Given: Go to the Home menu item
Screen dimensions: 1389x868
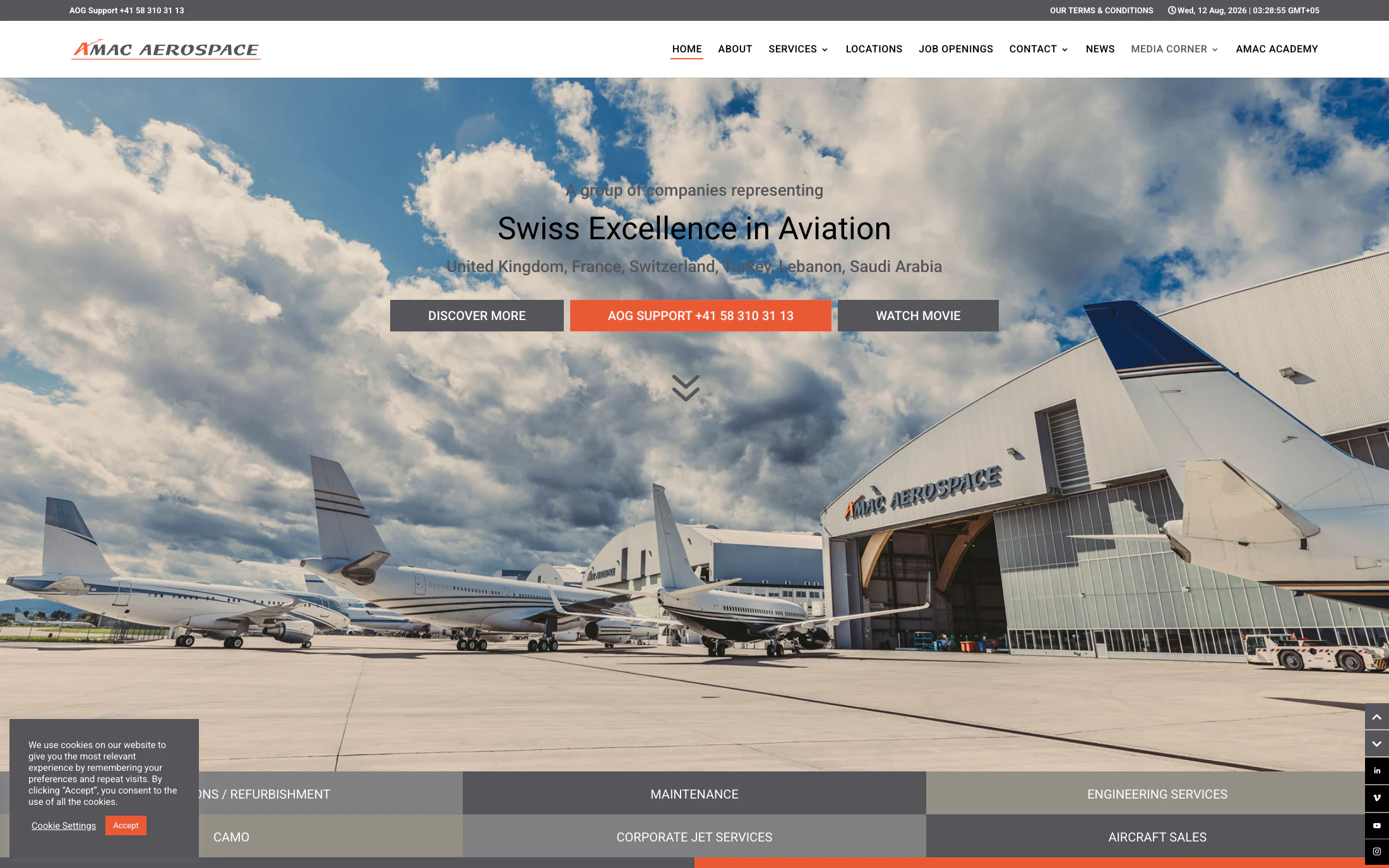Looking at the screenshot, I should (687, 49).
